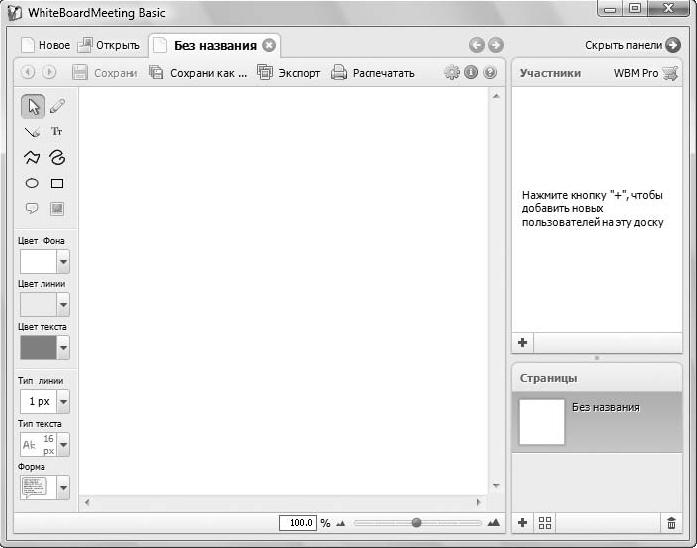This screenshot has width=697, height=548.
Task: Switch to the Без названия tab
Action: [214, 45]
